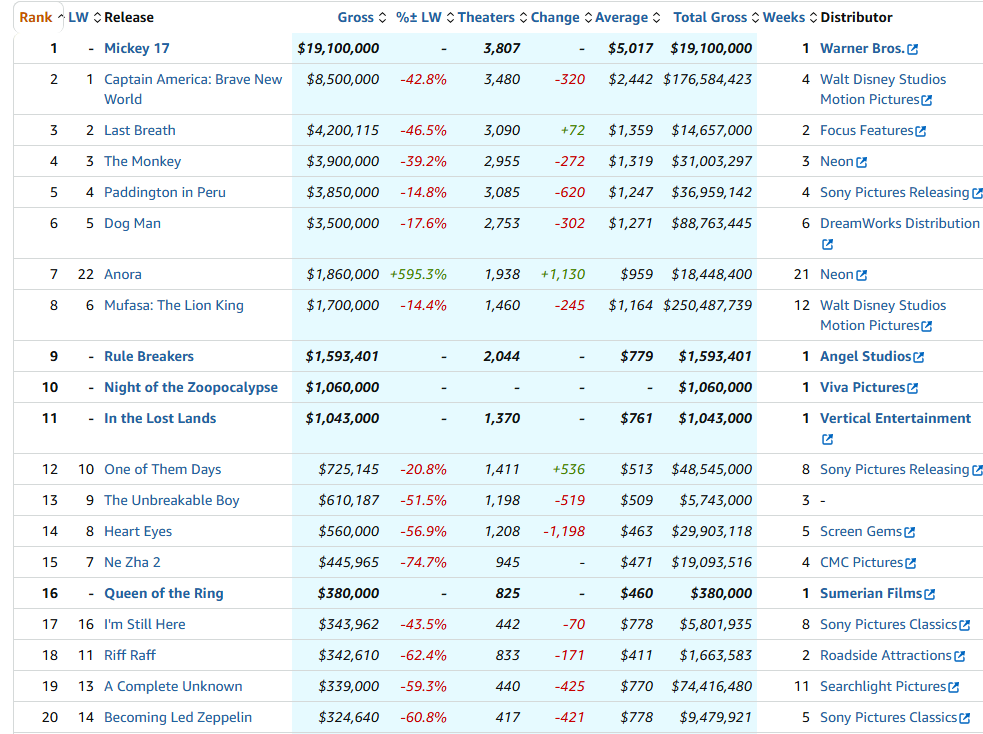Sort by Gross column header

[x=355, y=17]
